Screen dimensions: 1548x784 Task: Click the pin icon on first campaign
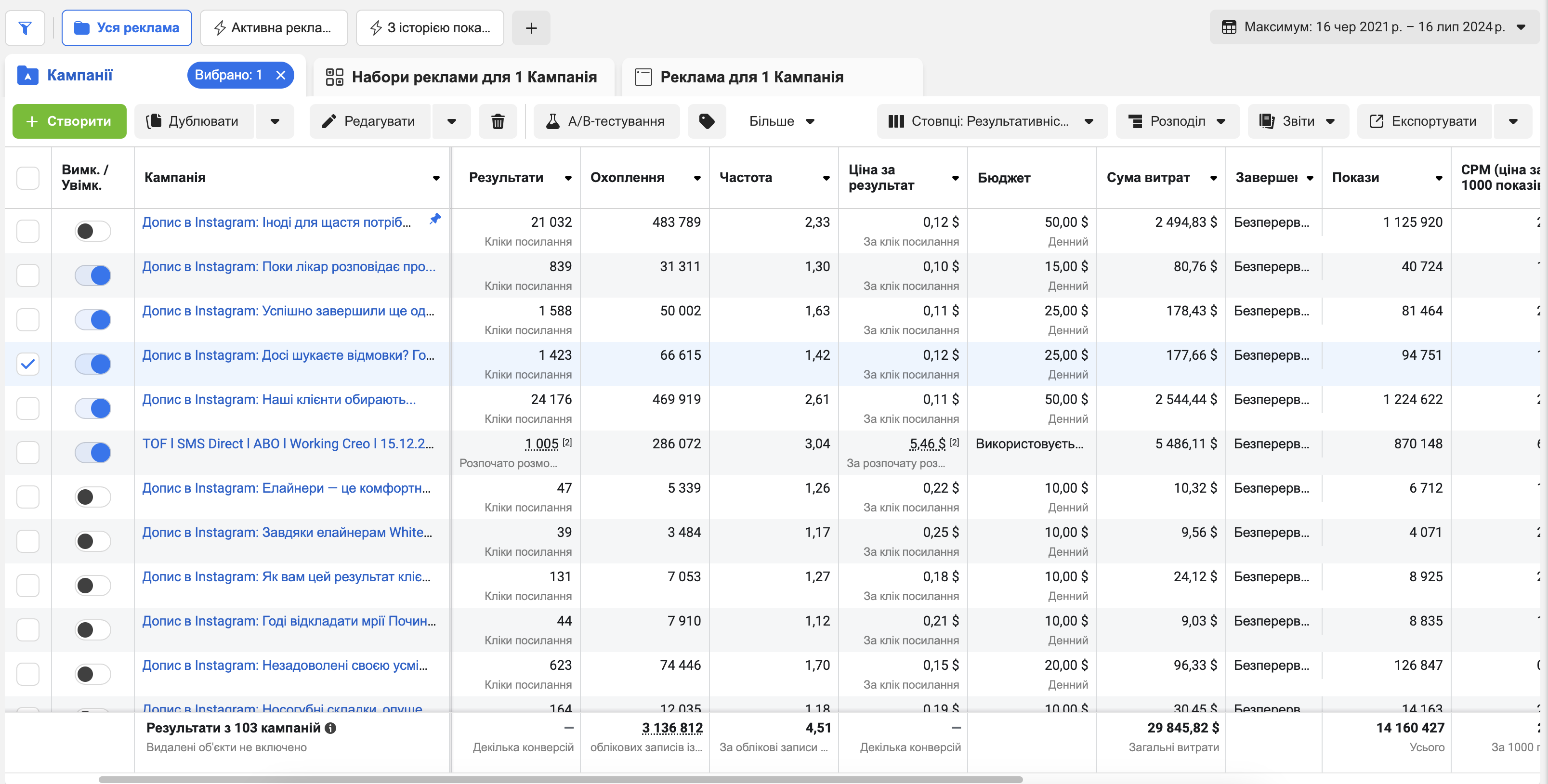tap(435, 219)
